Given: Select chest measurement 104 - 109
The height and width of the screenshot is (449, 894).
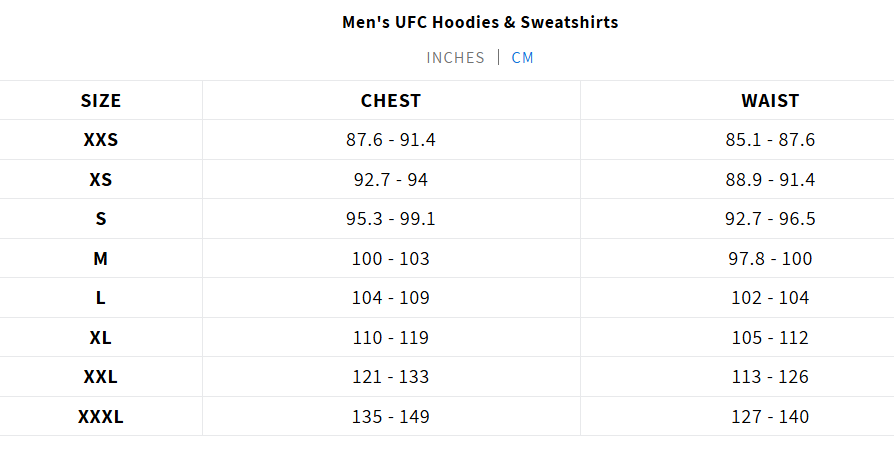Looking at the screenshot, I should [x=391, y=298].
